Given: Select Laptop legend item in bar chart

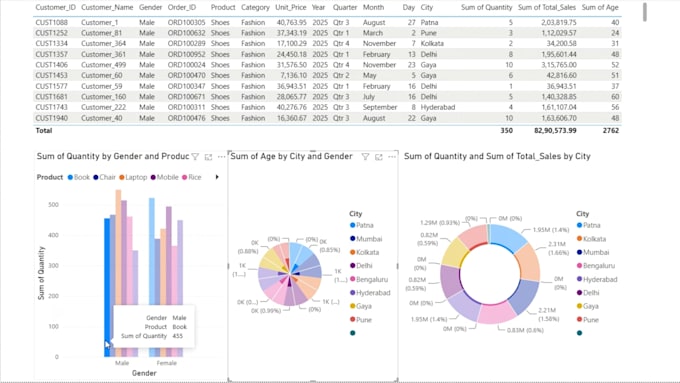Looking at the screenshot, I should tap(133, 177).
